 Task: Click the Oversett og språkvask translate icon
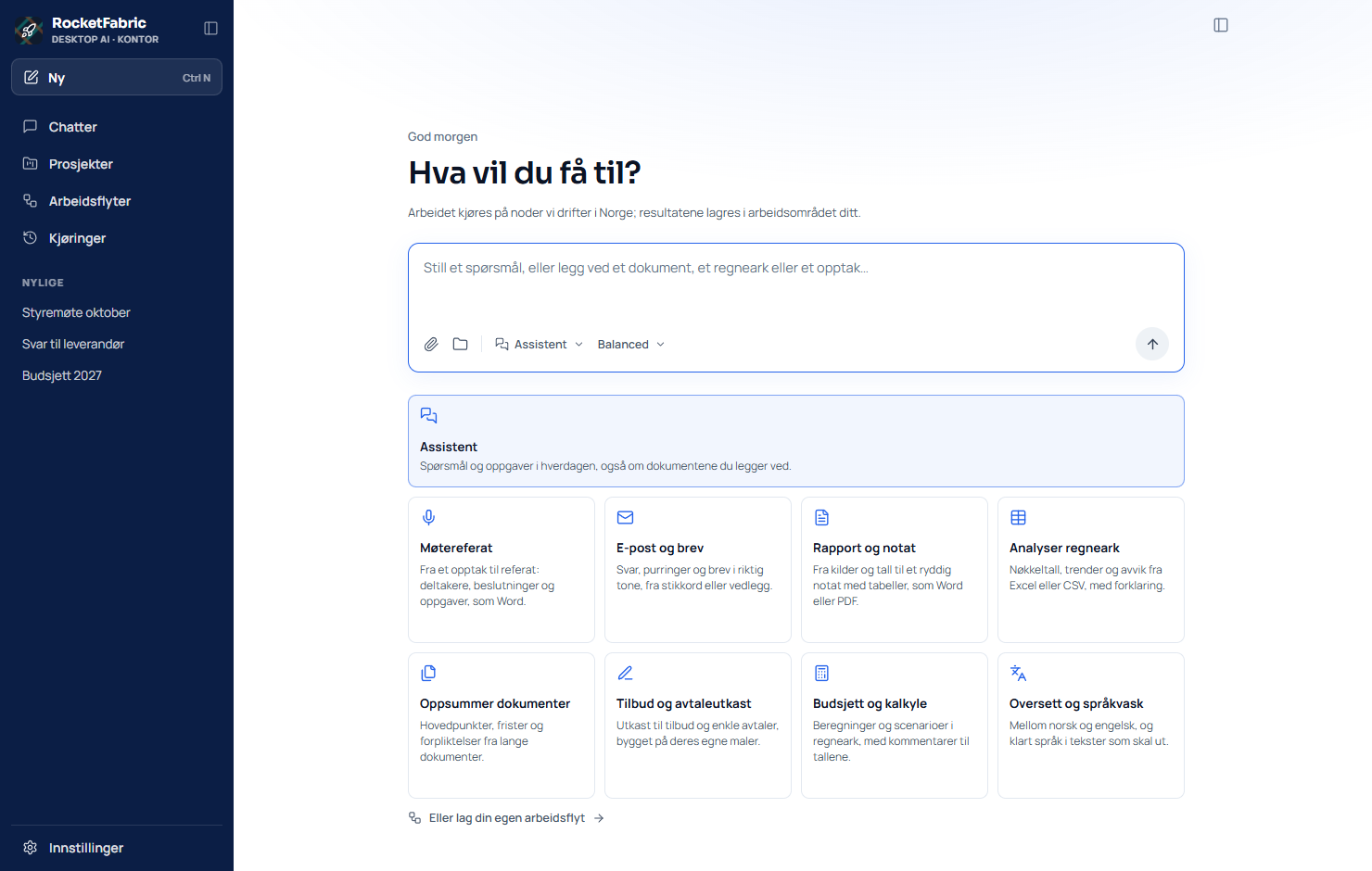point(1018,673)
